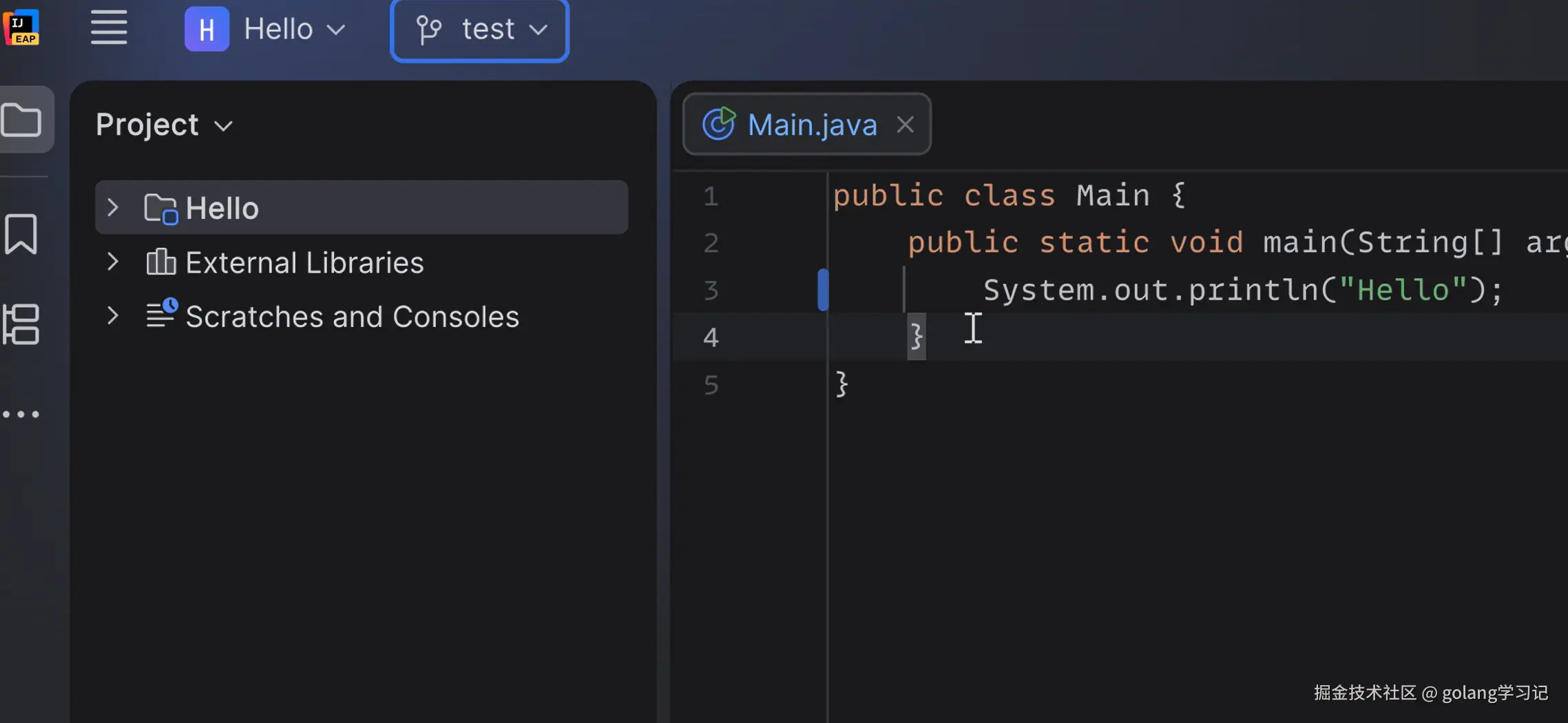The width and height of the screenshot is (1568, 723).
Task: Click the IntelliJ IDEA EAP logo
Action: click(x=21, y=28)
